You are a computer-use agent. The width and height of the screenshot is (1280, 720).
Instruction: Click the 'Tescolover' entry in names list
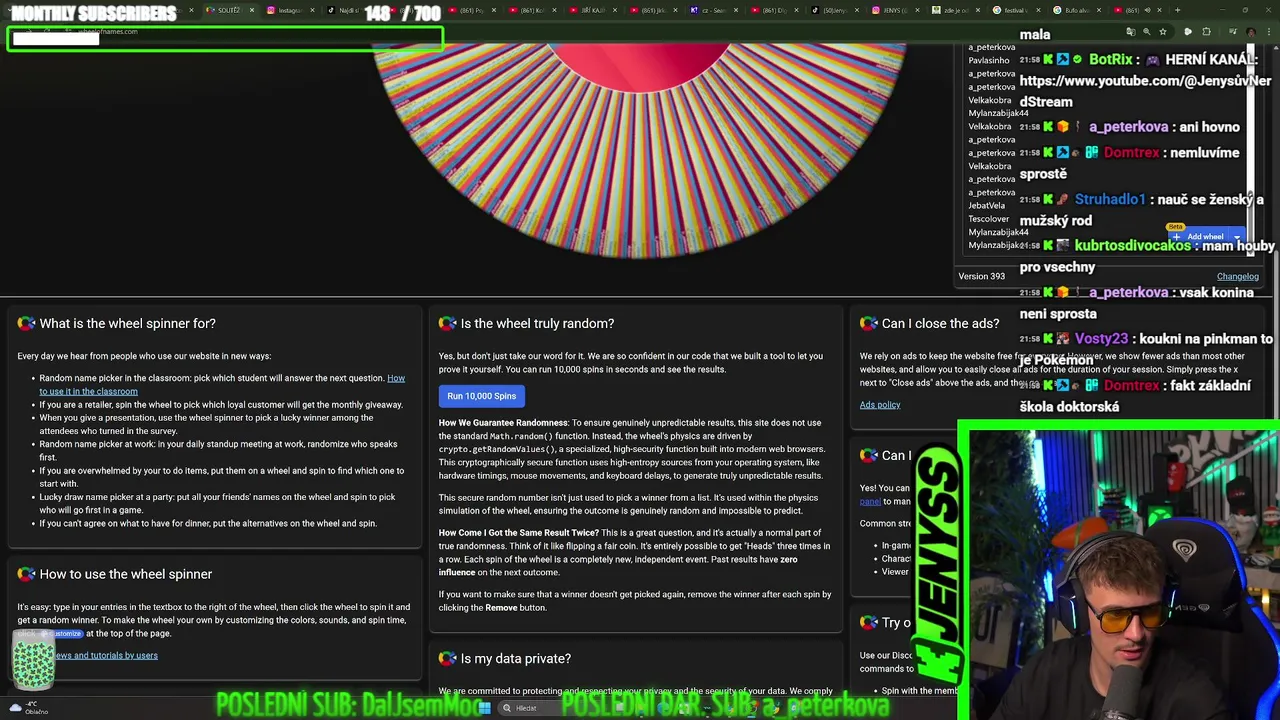click(988, 219)
